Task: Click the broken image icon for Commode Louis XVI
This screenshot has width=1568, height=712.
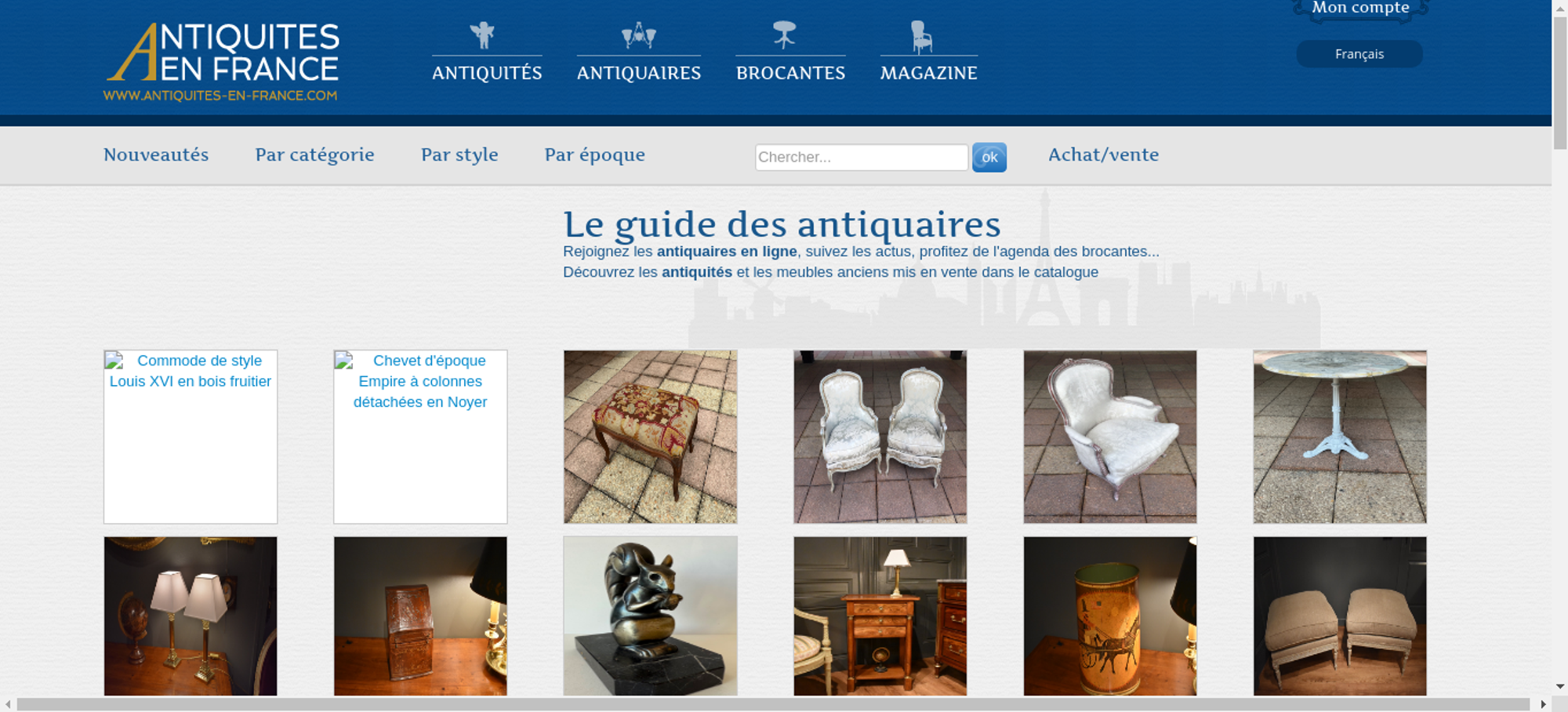Action: click(x=114, y=361)
